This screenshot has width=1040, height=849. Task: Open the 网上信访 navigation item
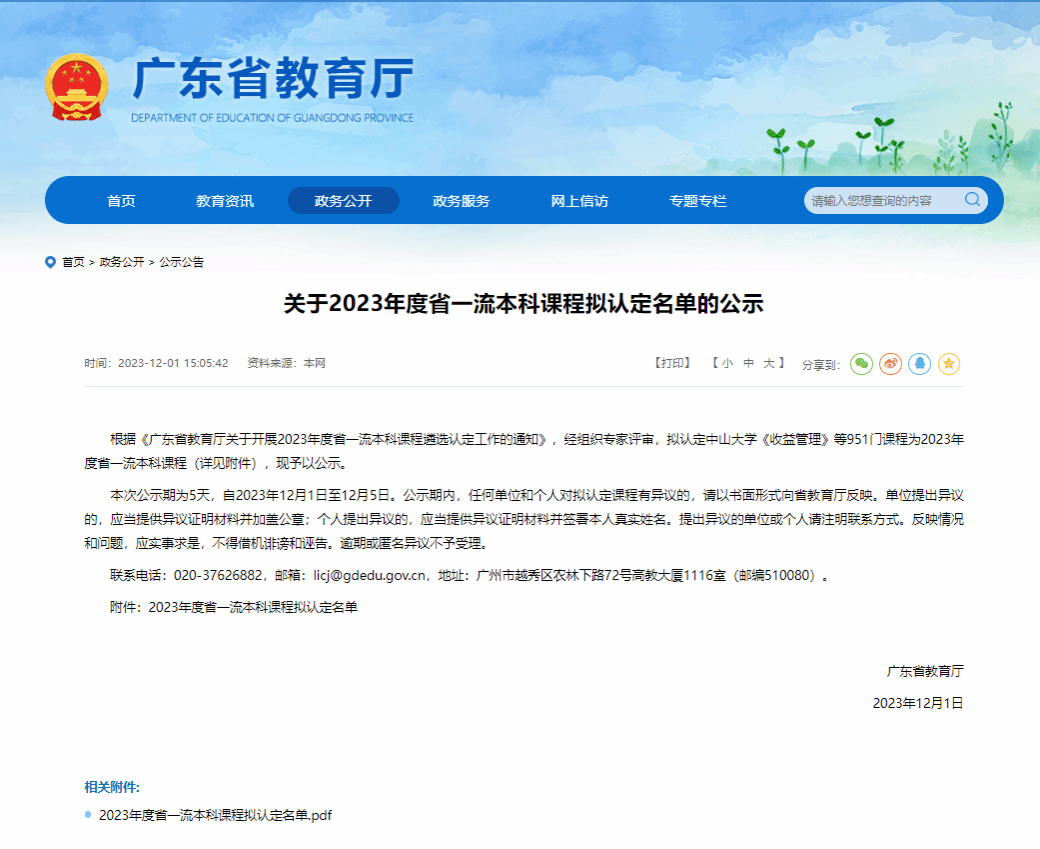(x=579, y=201)
